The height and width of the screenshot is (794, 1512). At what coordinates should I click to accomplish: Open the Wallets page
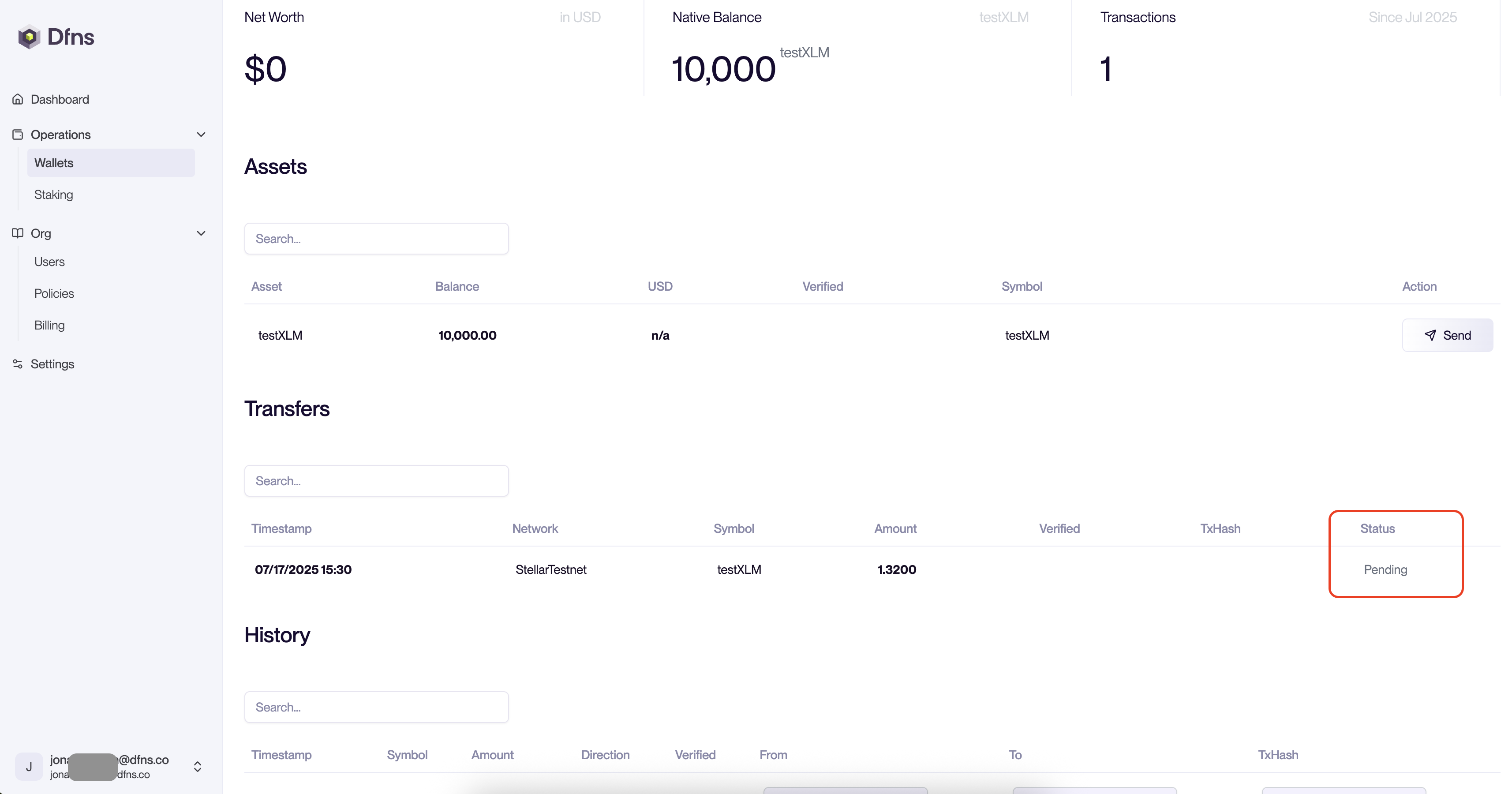tap(54, 163)
